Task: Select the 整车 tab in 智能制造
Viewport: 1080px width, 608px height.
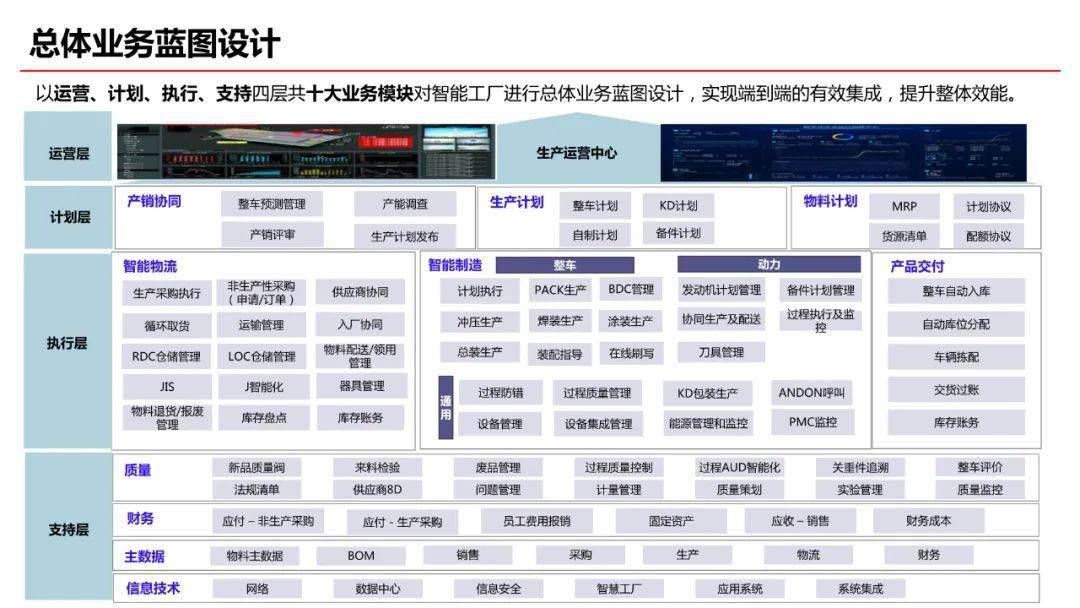Action: click(x=565, y=265)
